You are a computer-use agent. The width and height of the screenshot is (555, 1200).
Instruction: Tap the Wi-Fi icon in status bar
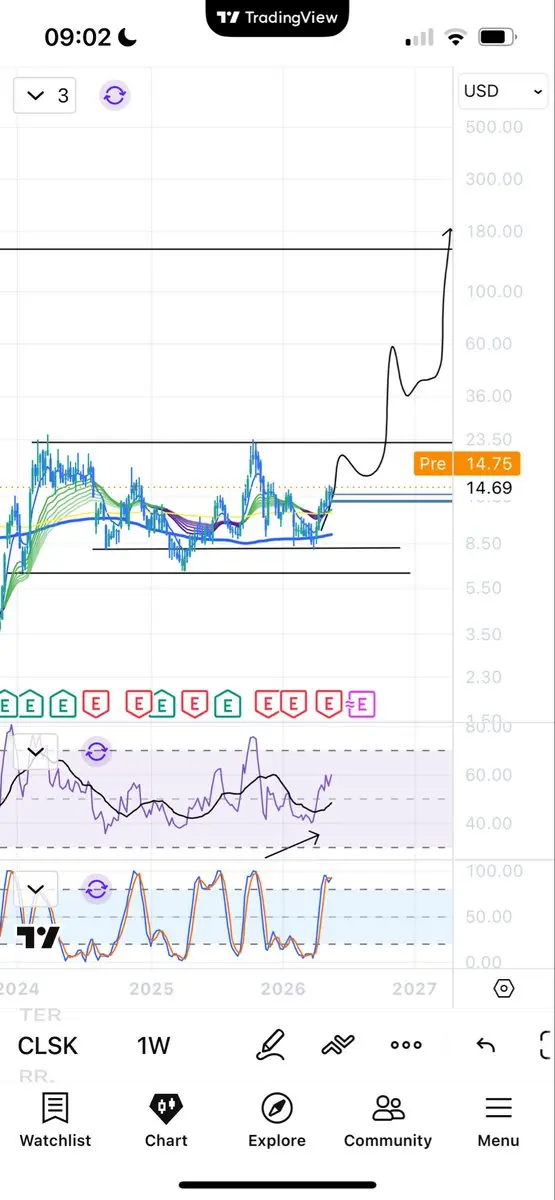point(457,38)
